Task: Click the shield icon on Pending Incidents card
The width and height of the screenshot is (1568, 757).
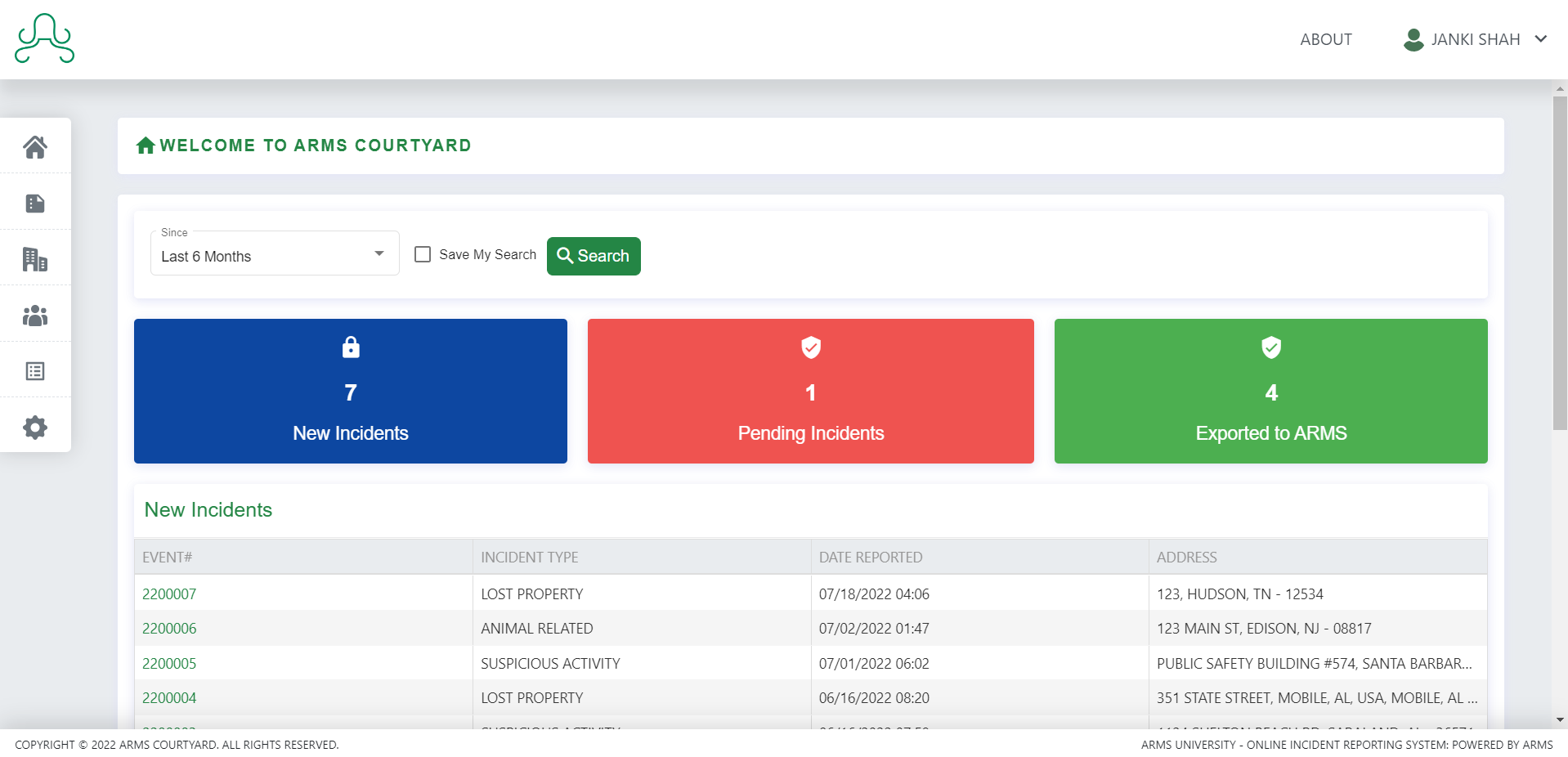Action: pyautogui.click(x=810, y=347)
